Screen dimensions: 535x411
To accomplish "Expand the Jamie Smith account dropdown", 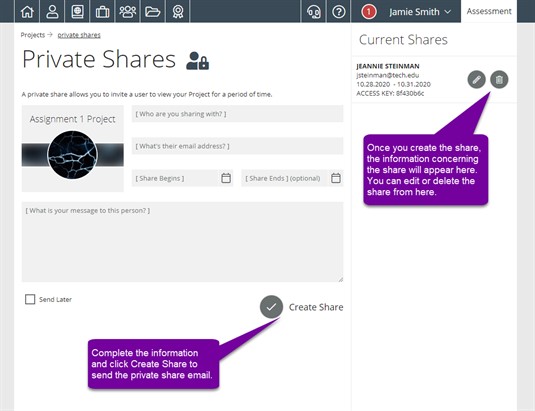I will (x=420, y=12).
